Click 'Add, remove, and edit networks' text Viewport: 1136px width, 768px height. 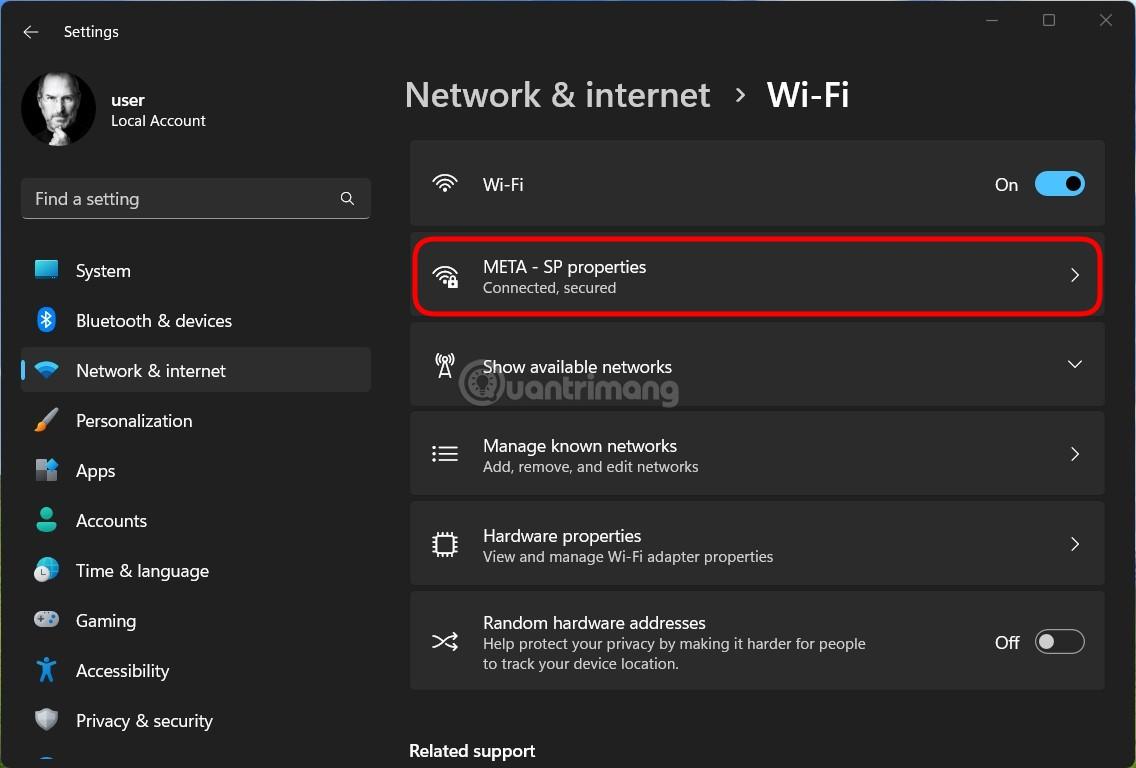tap(590, 467)
